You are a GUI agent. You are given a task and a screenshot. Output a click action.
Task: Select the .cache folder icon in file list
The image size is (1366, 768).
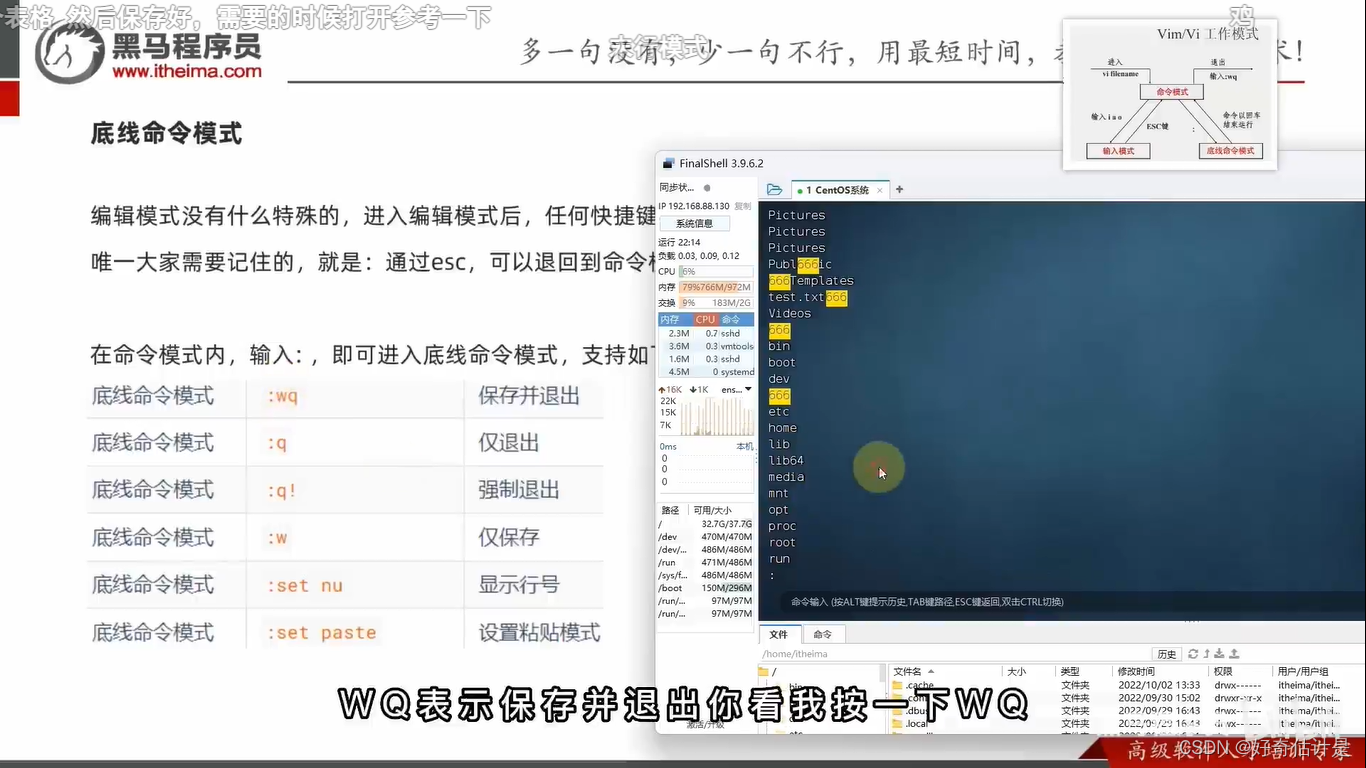pyautogui.click(x=897, y=684)
